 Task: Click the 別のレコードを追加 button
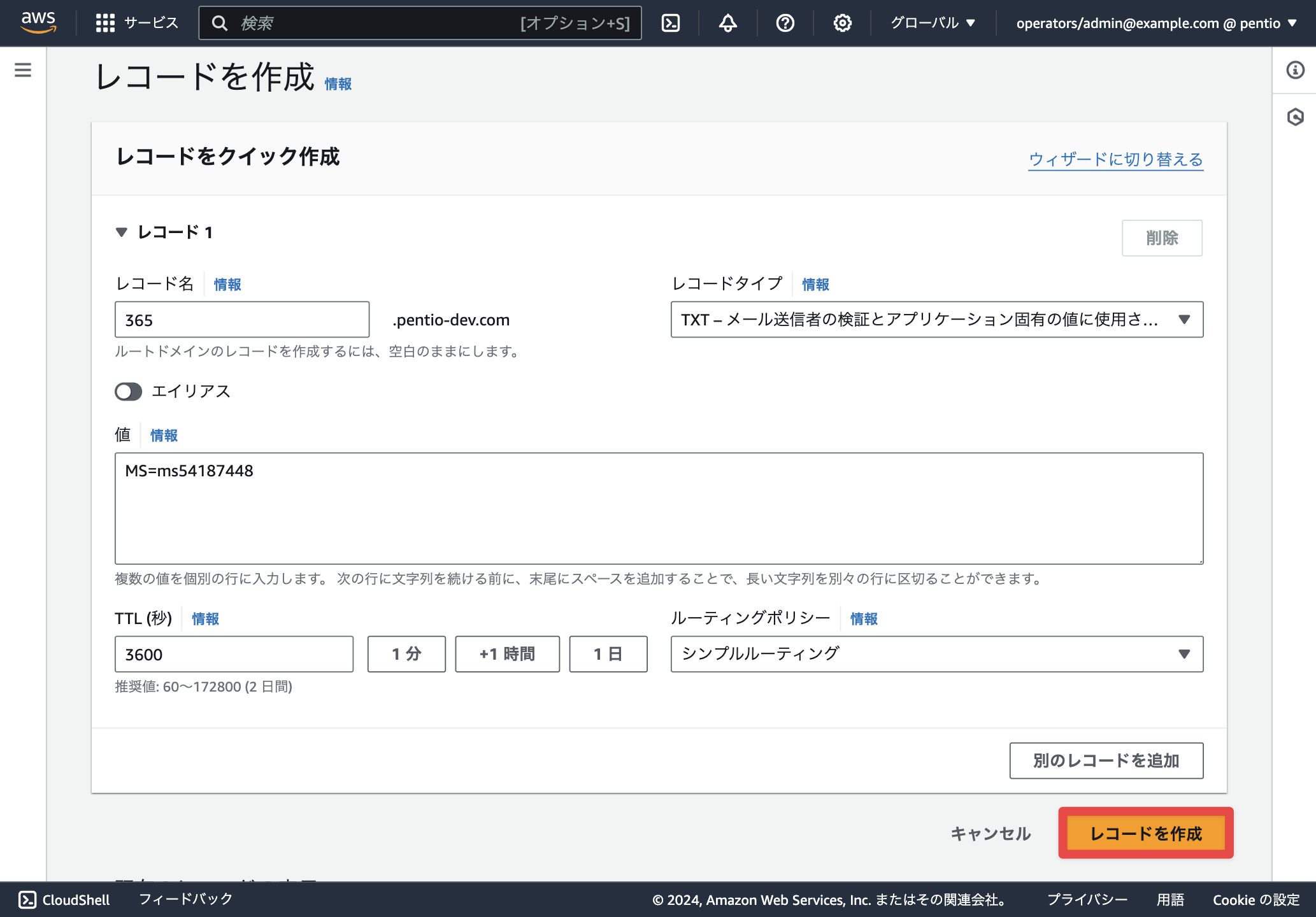pos(1106,760)
